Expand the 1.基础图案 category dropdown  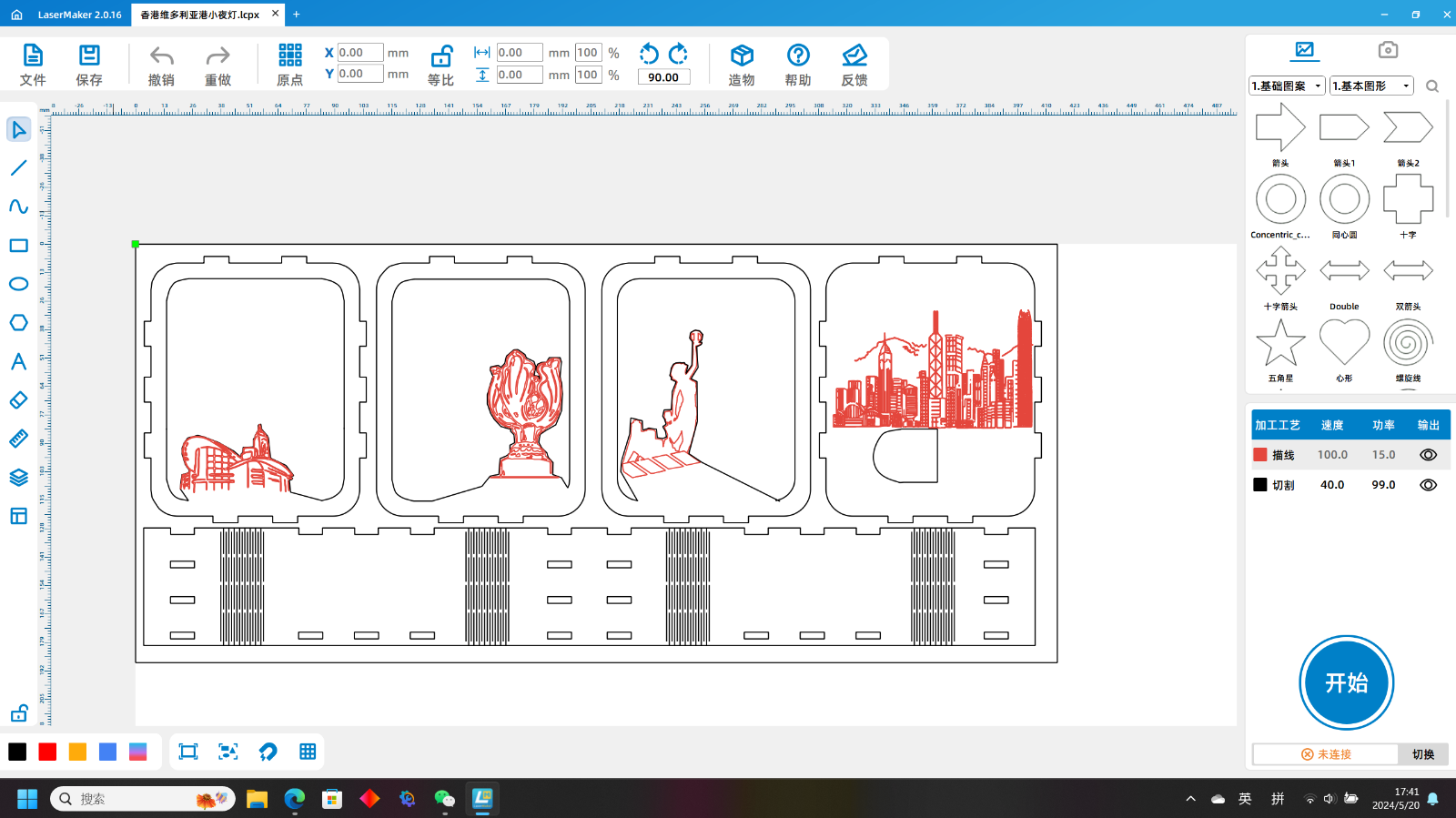1287,86
